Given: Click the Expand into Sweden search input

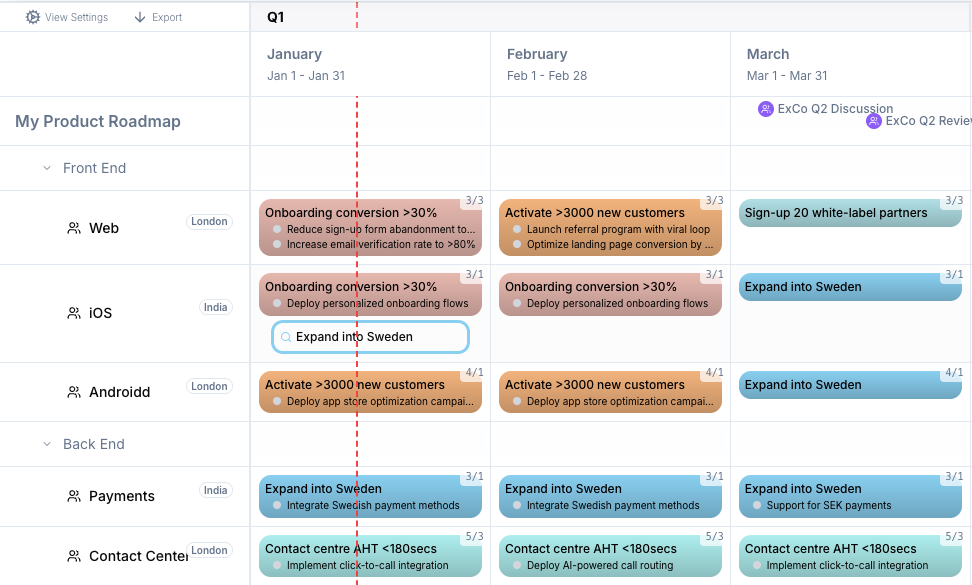Looking at the screenshot, I should click(x=370, y=337).
